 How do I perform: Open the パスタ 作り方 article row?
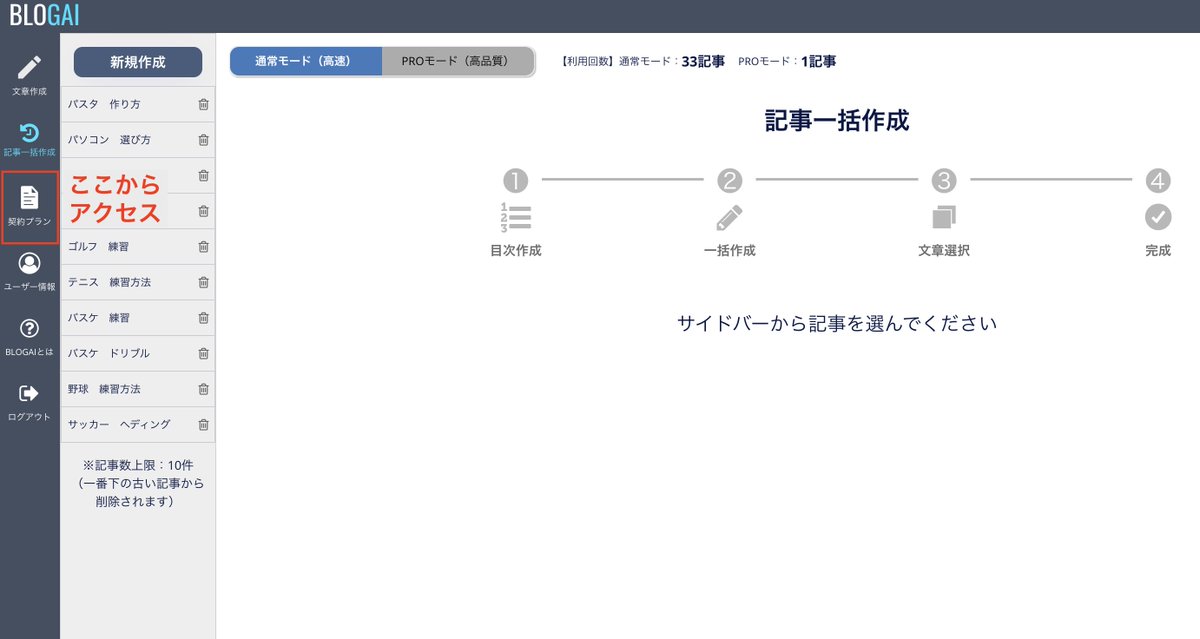coord(138,104)
